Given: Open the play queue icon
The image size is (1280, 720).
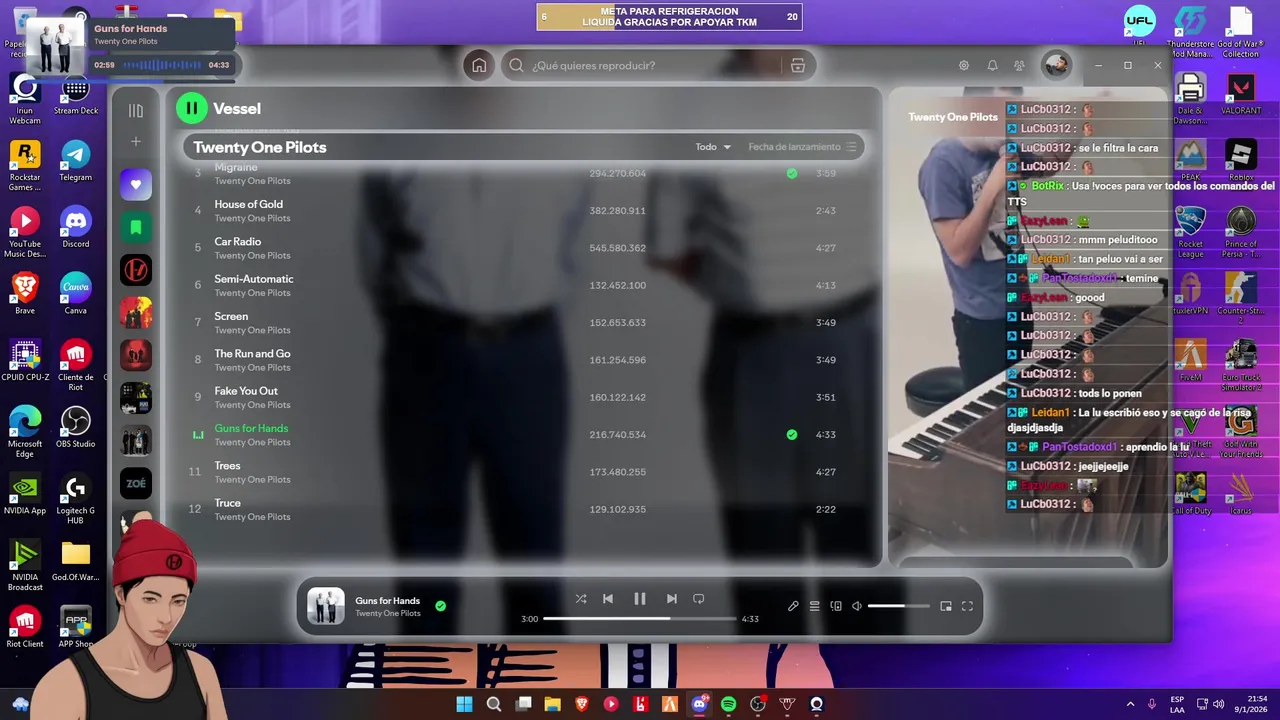Looking at the screenshot, I should coord(815,606).
